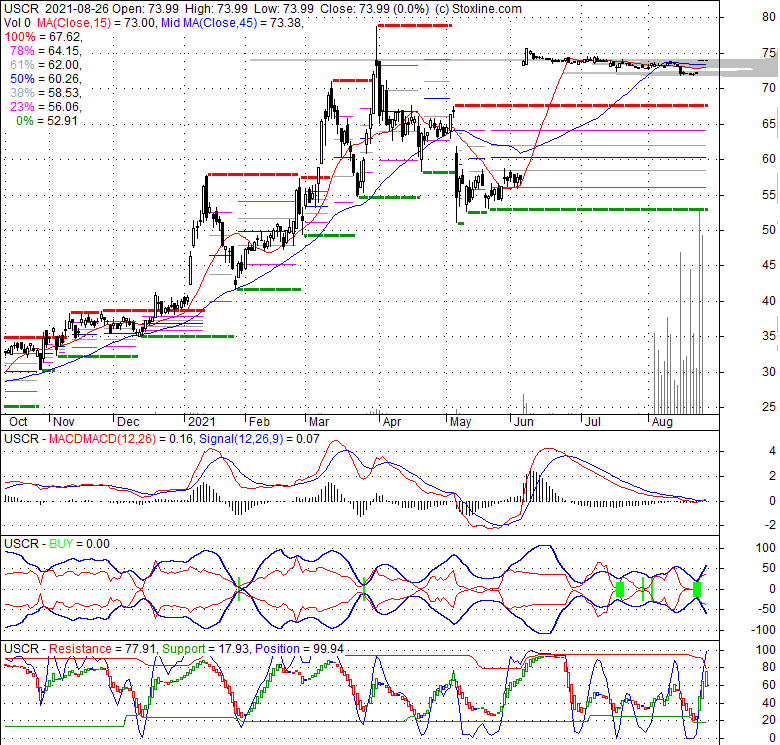Click the 'Resistance = 77.91' label
The width and height of the screenshot is (780, 745).
pyautogui.click(x=102, y=649)
